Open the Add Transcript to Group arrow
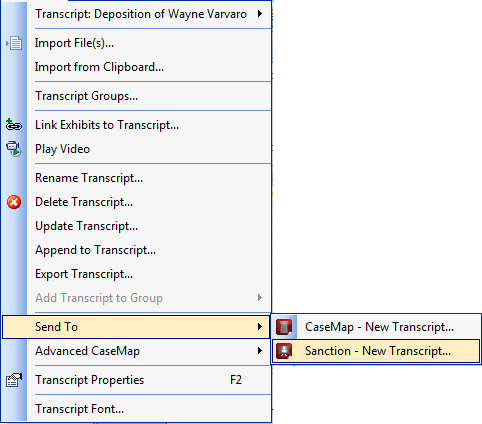 (x=260, y=298)
